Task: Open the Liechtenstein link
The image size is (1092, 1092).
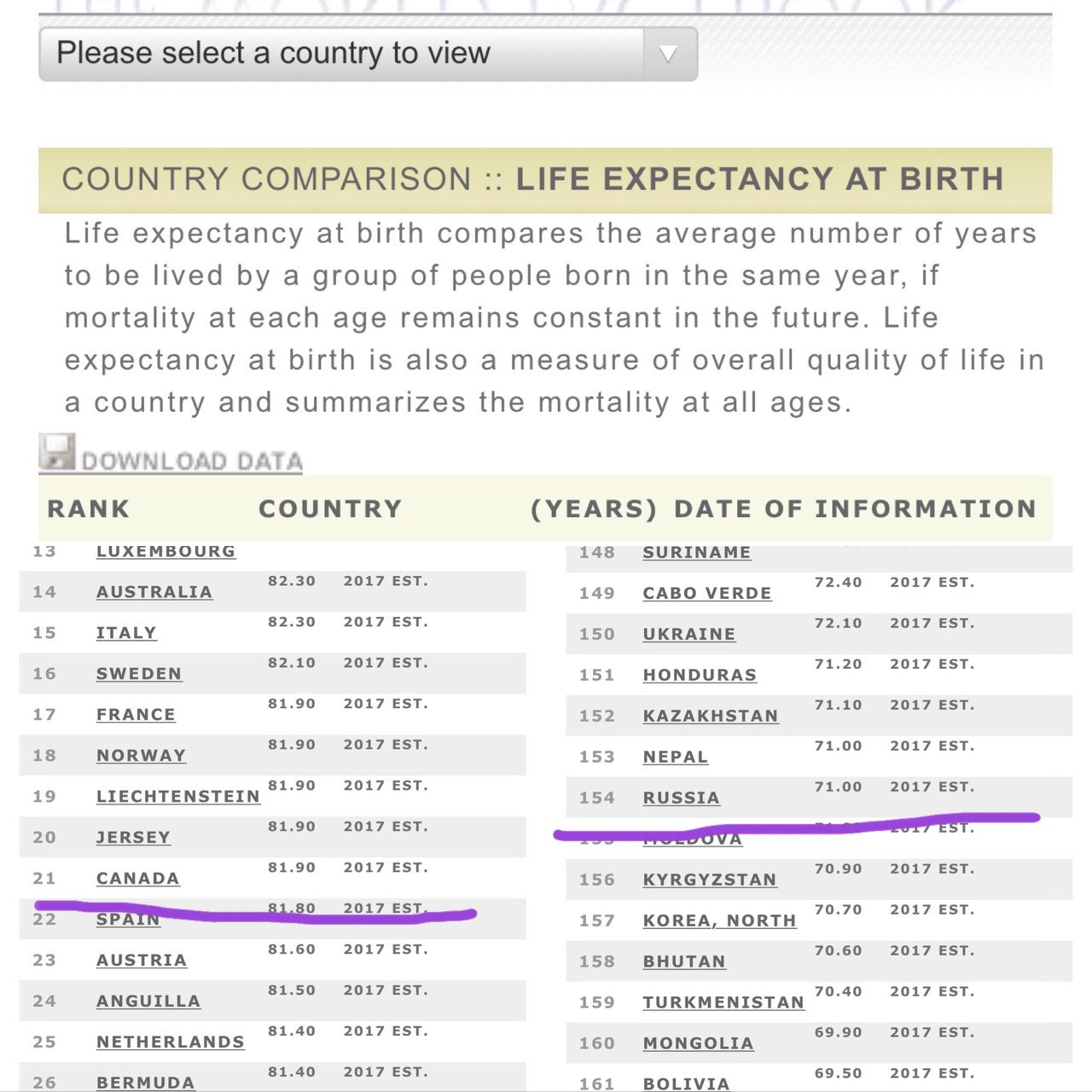Action: click(177, 797)
